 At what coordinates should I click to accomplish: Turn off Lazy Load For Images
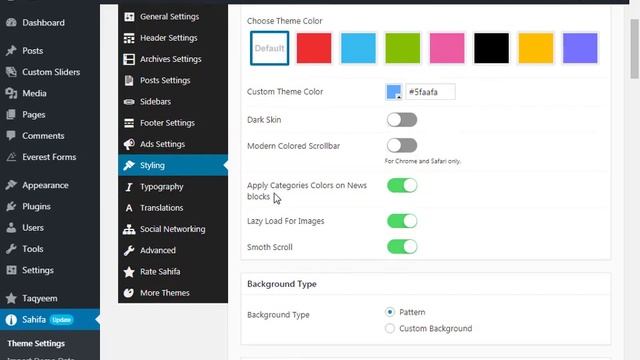402,221
